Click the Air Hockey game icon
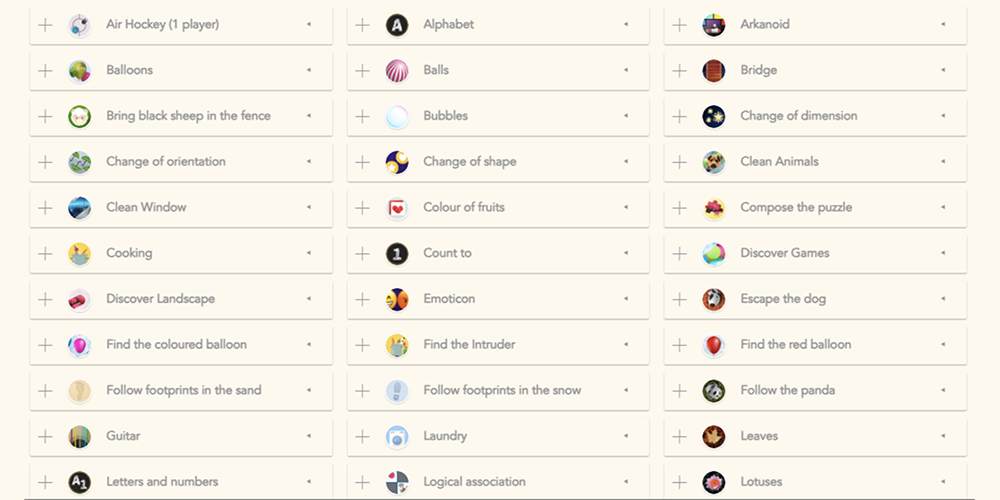This screenshot has width=1000, height=500. (x=80, y=25)
